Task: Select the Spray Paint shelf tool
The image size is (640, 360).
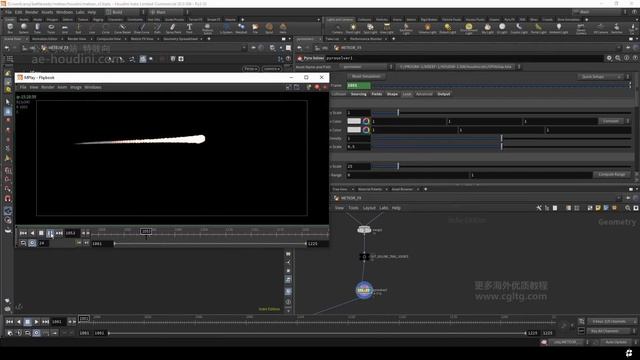Action: click(x=173, y=28)
